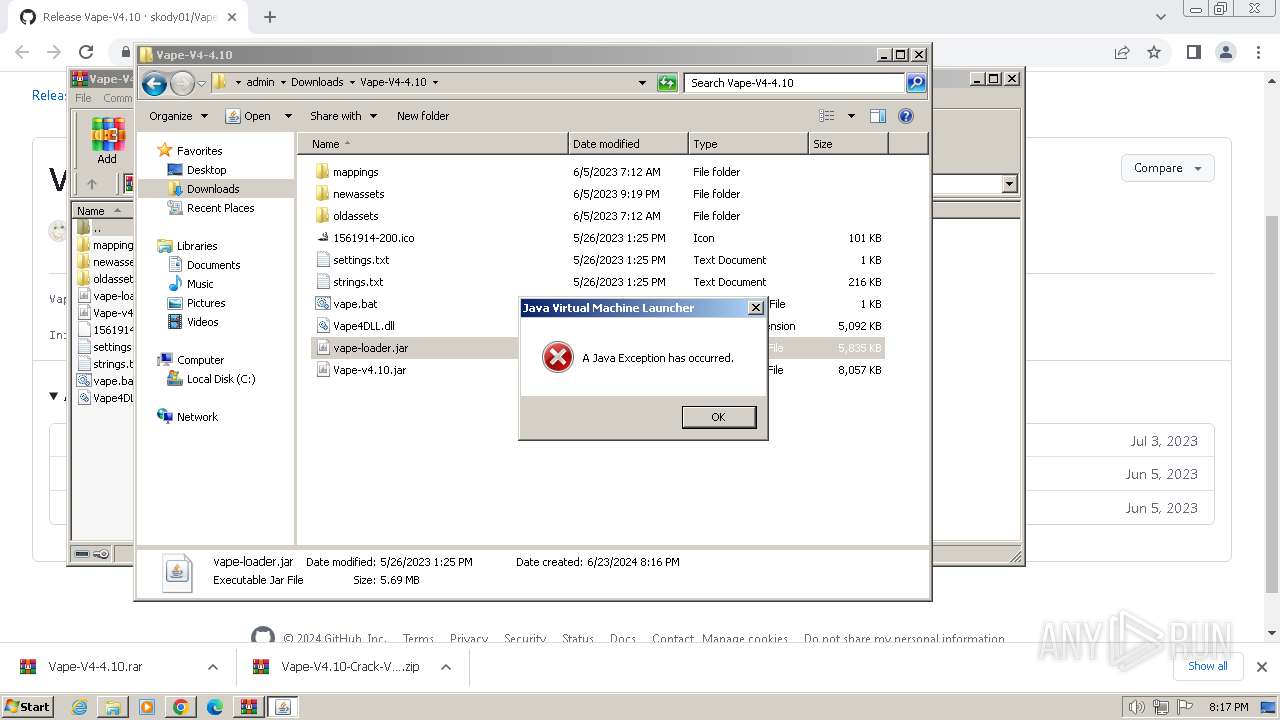The width and height of the screenshot is (1280, 720).
Task: Open the Chrome profile avatar
Action: coord(1226,52)
